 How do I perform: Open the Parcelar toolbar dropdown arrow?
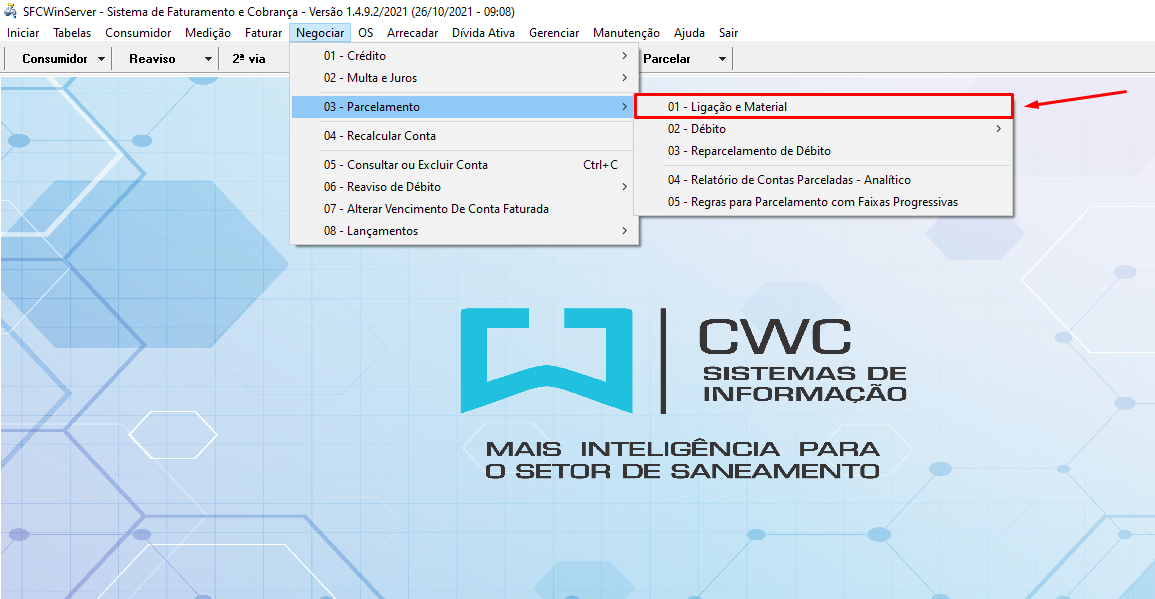pyautogui.click(x=720, y=59)
